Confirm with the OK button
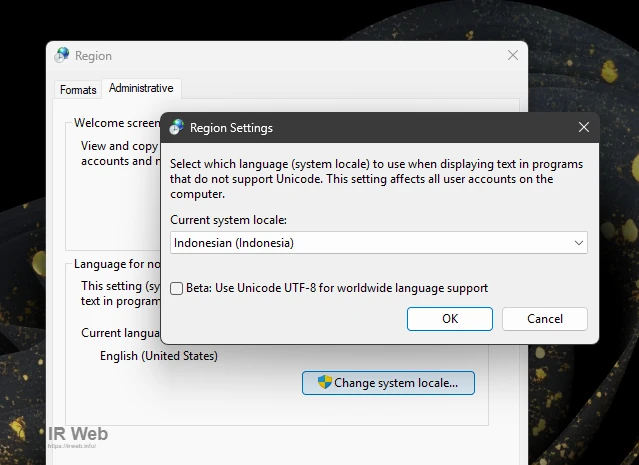The image size is (639, 465). click(x=450, y=319)
